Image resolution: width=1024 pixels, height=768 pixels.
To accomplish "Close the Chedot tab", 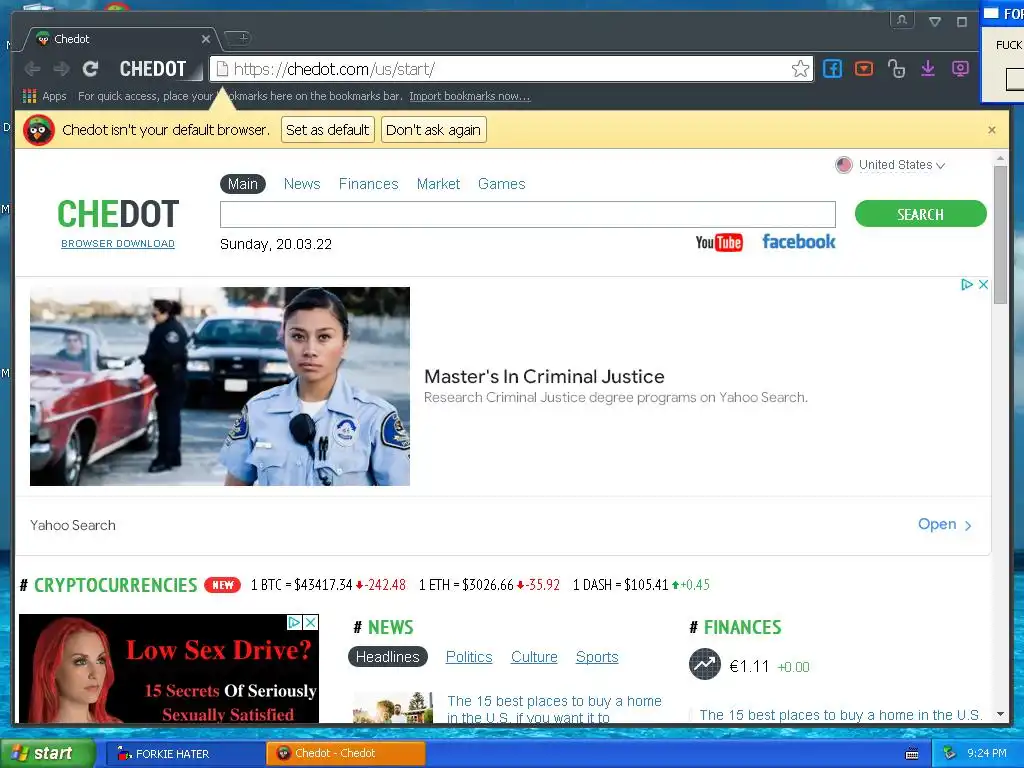I will pyautogui.click(x=206, y=39).
